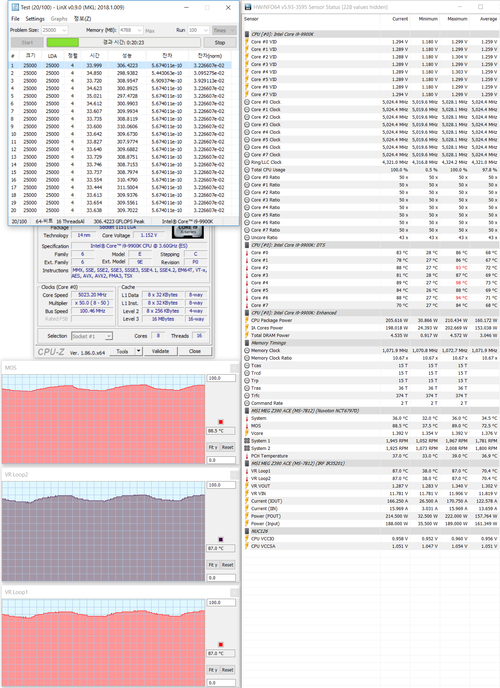
Task: Click the 0.0 minimum field in VR Loop2 graph
Action: click(221, 578)
